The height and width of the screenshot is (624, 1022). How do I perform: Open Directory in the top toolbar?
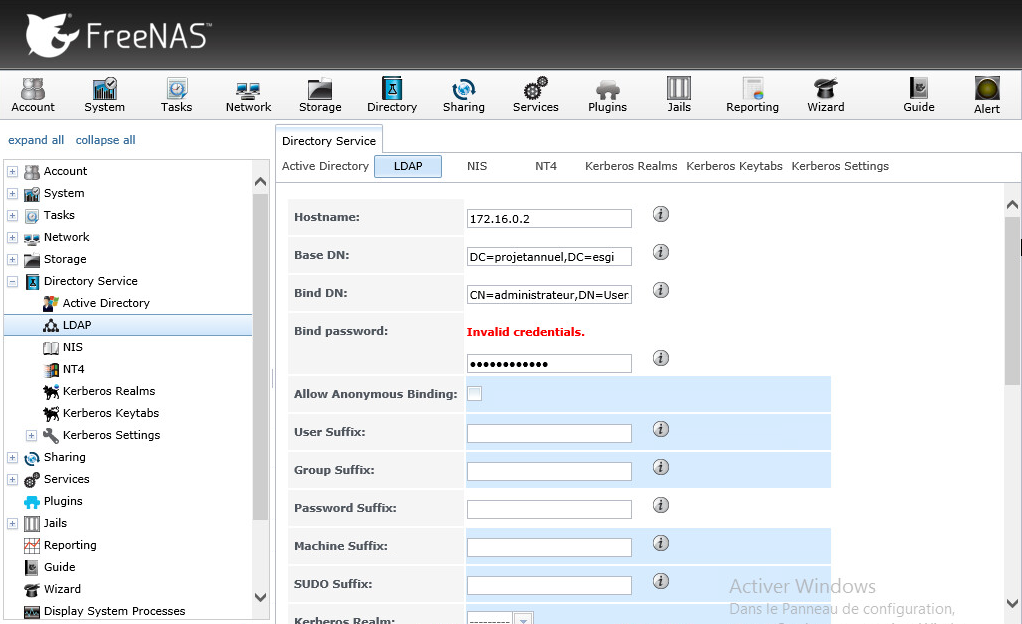392,95
